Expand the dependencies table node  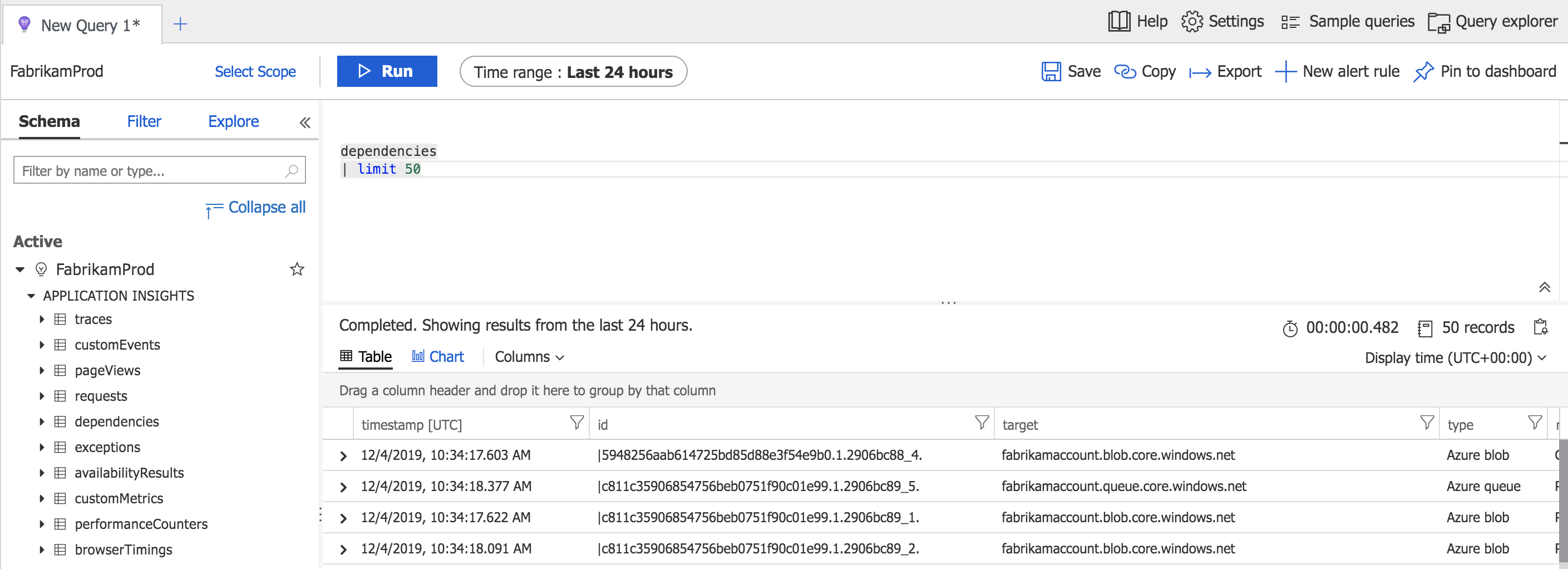pyautogui.click(x=41, y=421)
